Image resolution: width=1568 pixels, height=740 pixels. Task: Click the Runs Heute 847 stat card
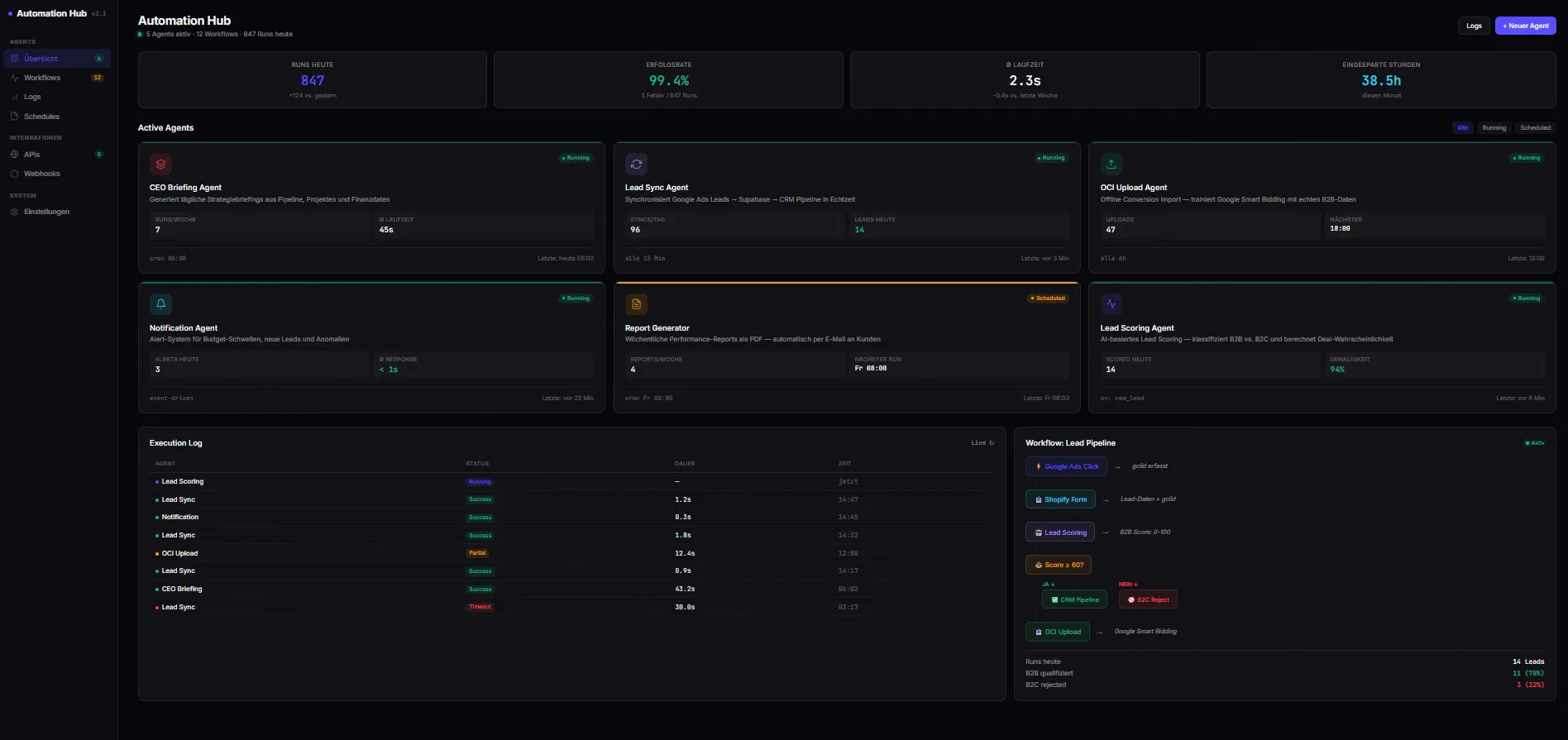313,80
